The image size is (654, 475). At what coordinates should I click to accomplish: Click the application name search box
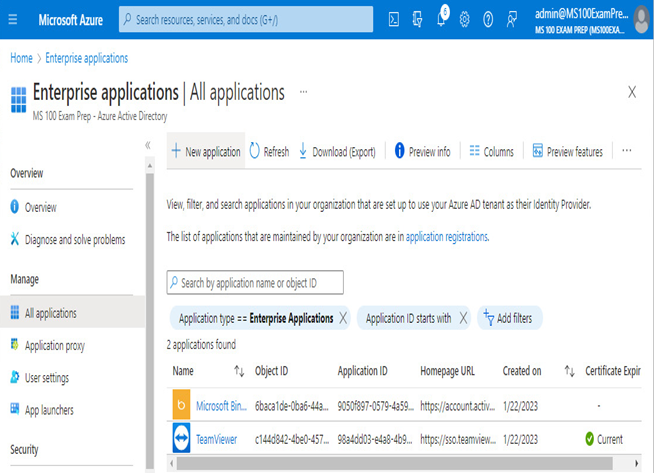point(255,283)
